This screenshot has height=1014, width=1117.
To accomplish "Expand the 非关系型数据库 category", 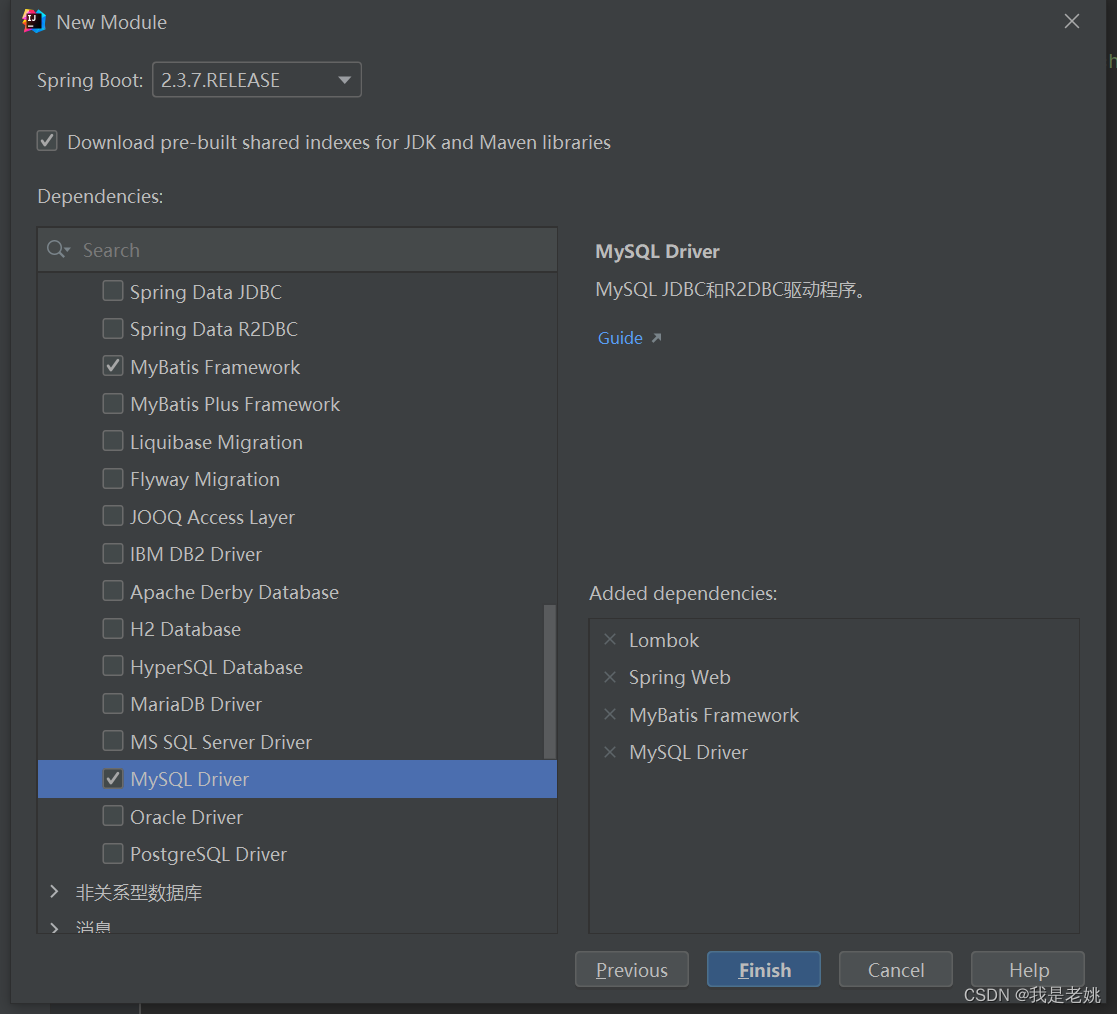I will [x=54, y=891].
